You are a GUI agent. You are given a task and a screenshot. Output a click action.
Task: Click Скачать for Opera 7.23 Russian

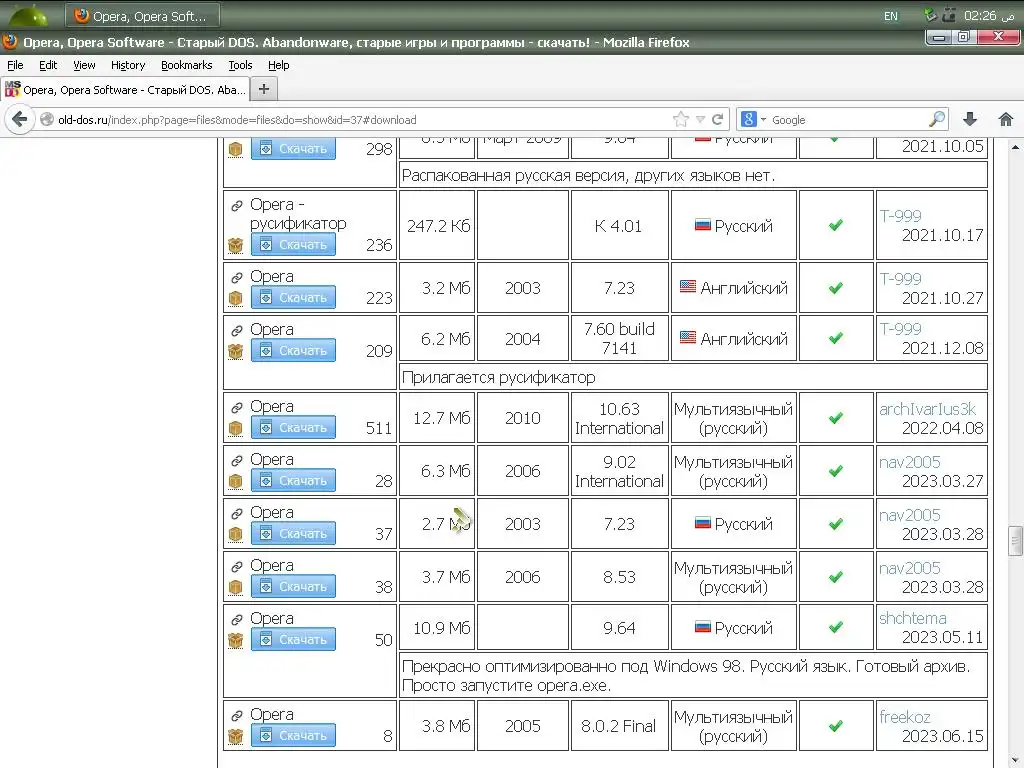[x=293, y=533]
